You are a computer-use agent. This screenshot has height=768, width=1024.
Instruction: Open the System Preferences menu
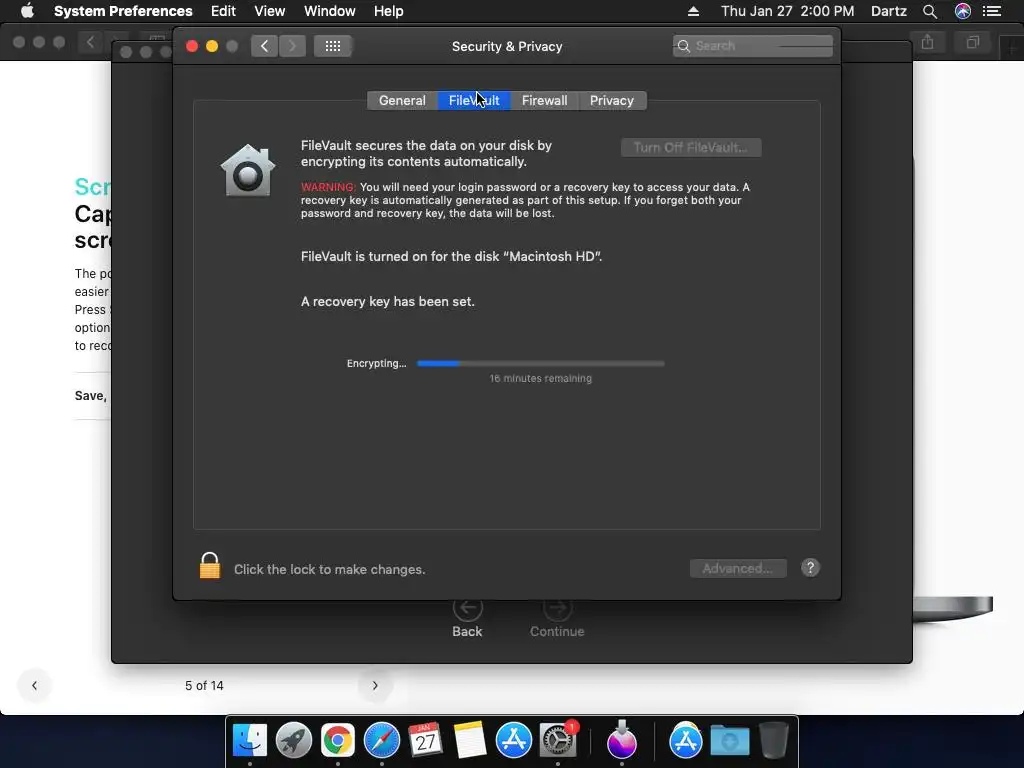123,11
